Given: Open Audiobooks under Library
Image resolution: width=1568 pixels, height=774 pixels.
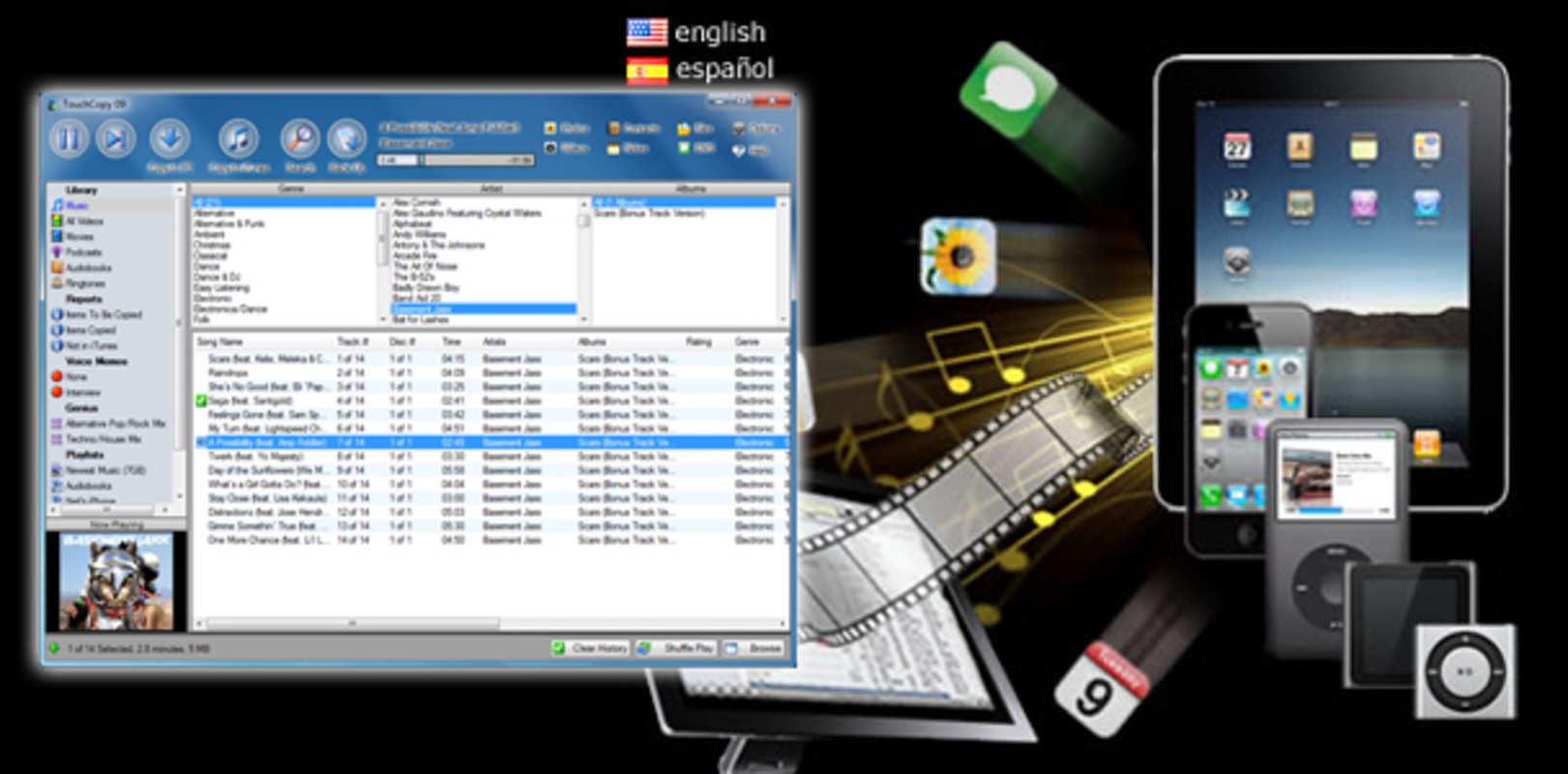Looking at the screenshot, I should [x=81, y=268].
